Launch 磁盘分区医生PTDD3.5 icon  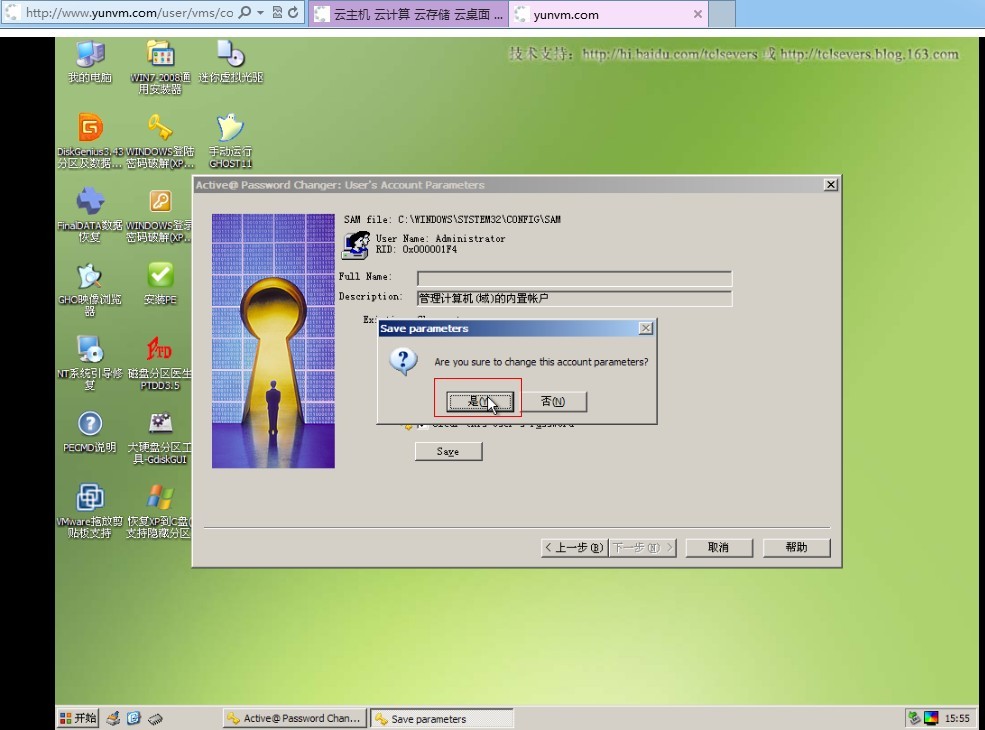[x=160, y=362]
